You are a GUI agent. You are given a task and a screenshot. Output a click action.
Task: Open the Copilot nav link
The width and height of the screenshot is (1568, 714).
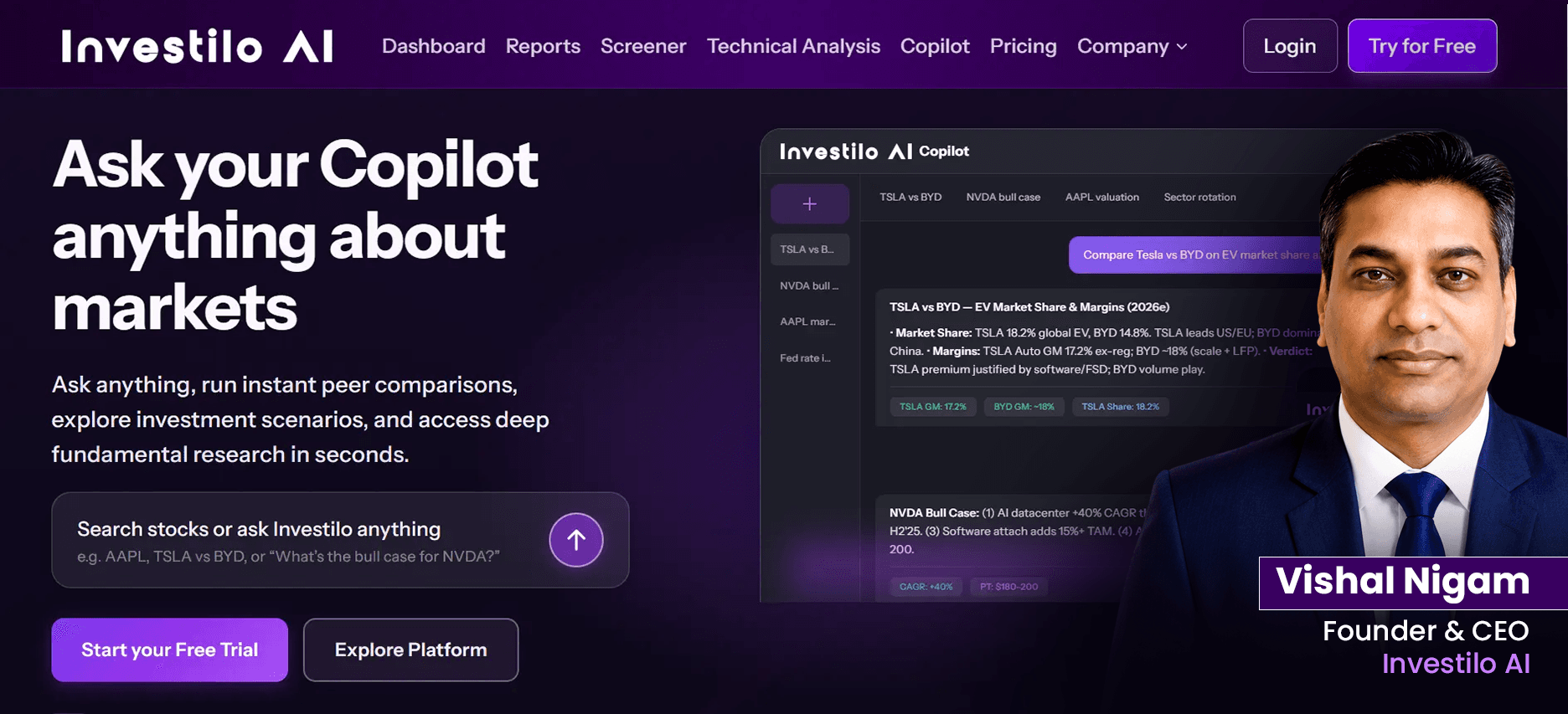pyautogui.click(x=935, y=46)
